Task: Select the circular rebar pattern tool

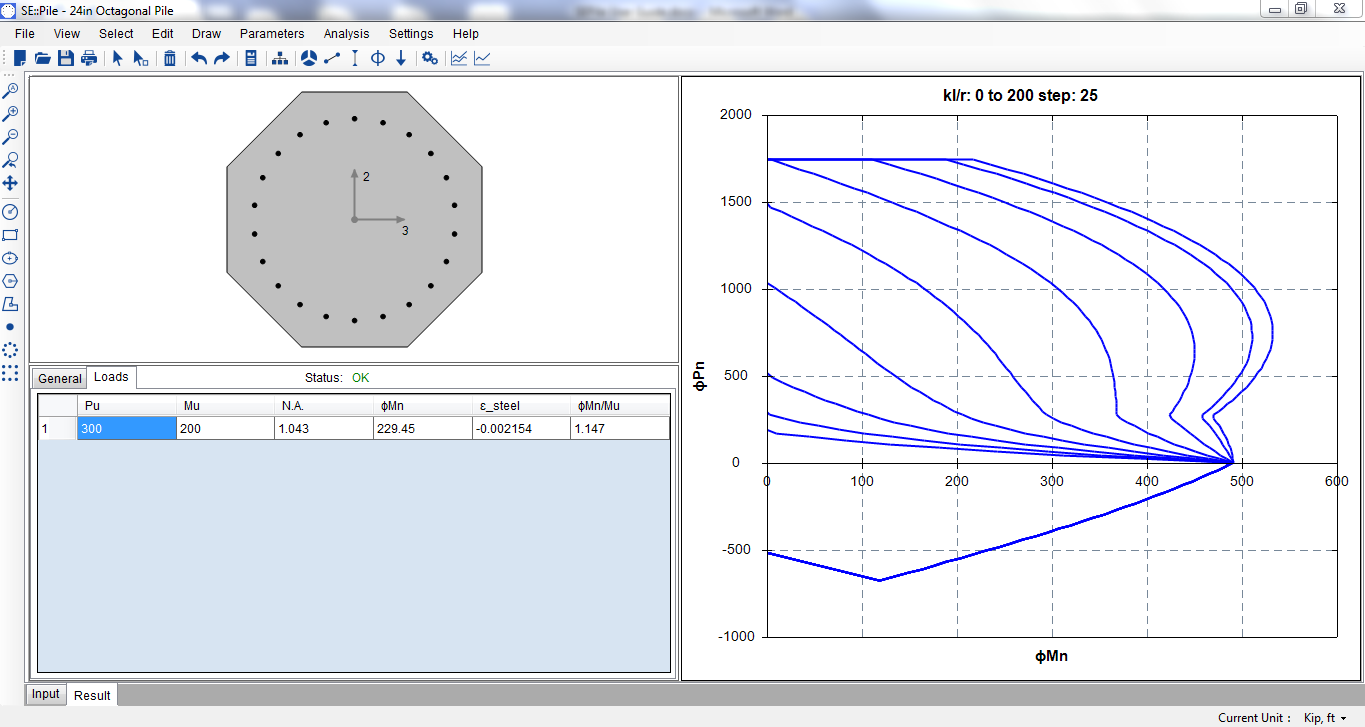Action: pyautogui.click(x=10, y=350)
